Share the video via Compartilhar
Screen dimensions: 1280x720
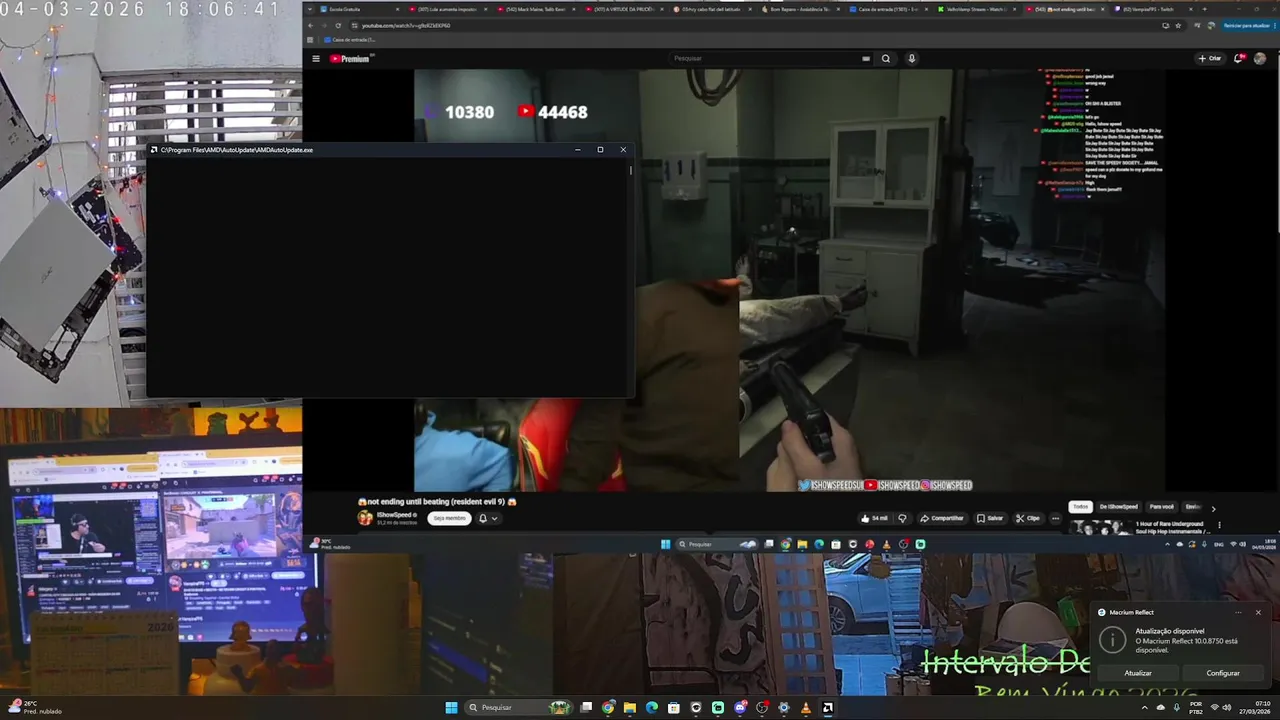pos(942,518)
